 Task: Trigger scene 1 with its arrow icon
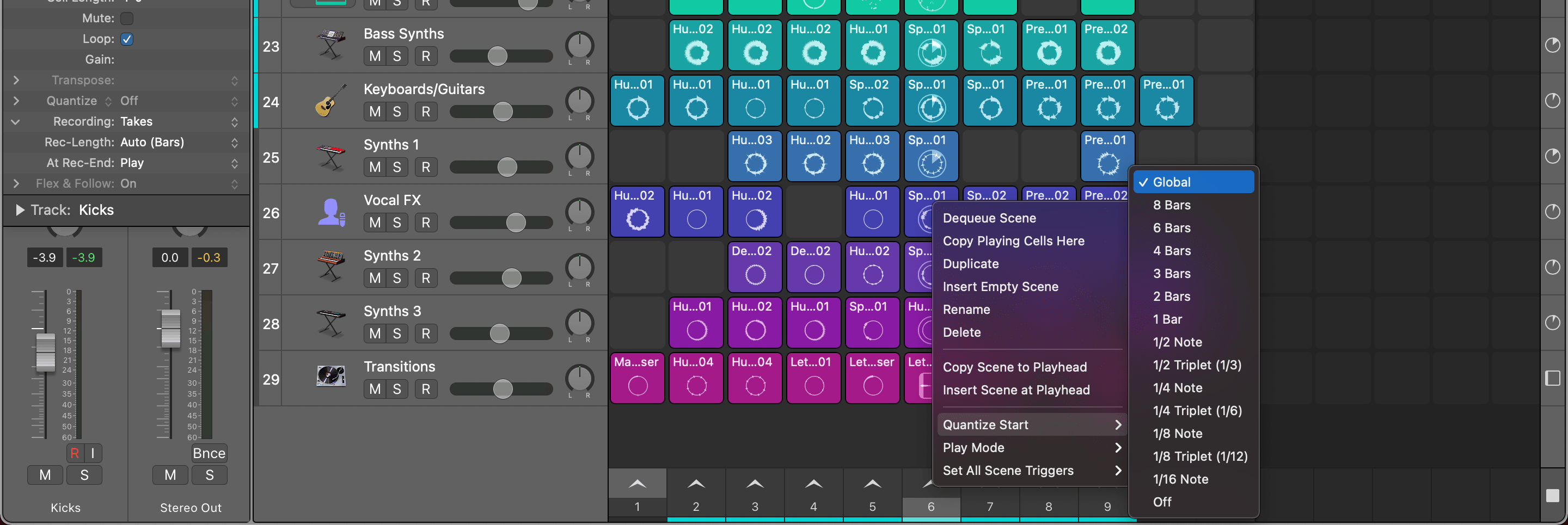coord(636,484)
